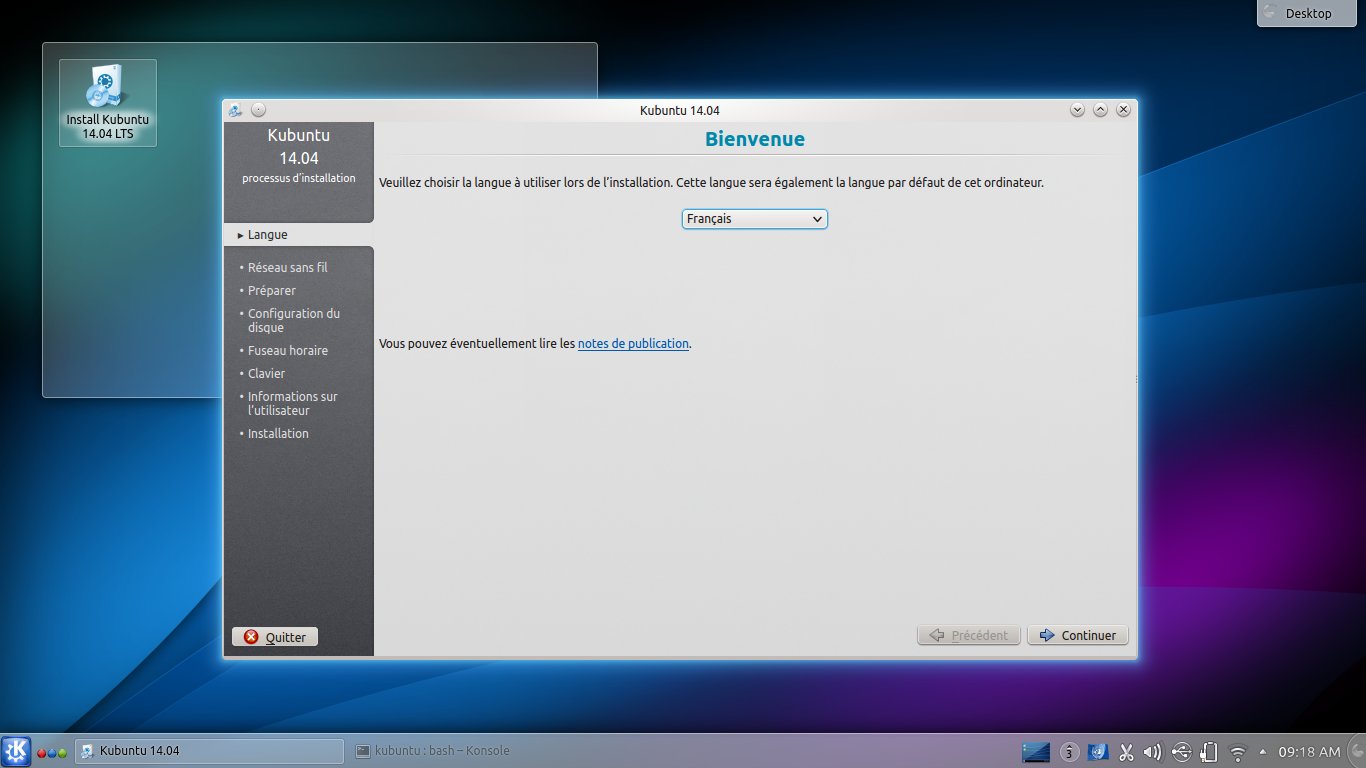The image size is (1366, 768).
Task: Switch to Kubuntu 14.04 taskbar entry
Action: coord(210,751)
